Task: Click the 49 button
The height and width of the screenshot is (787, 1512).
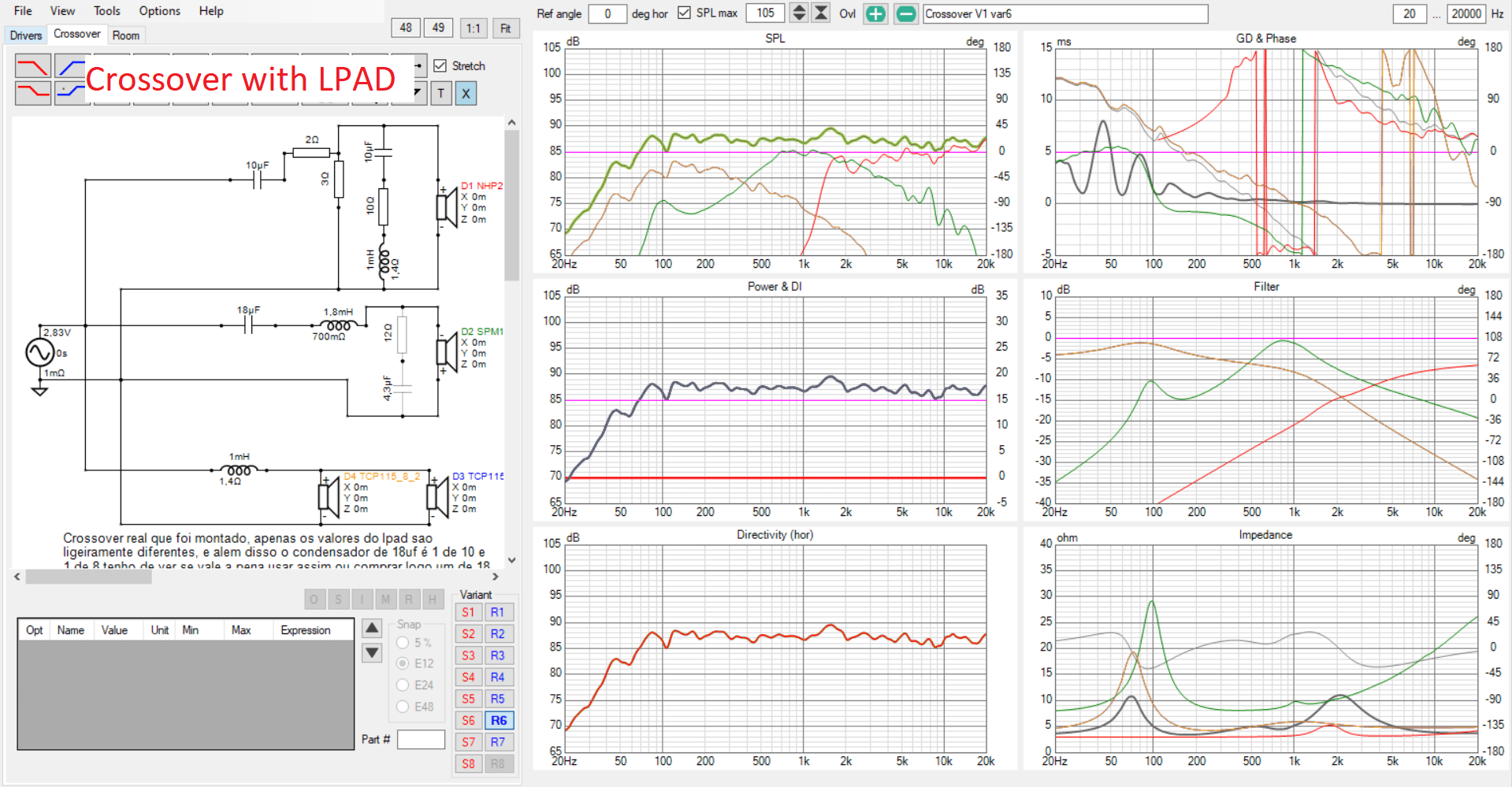Action: (438, 28)
